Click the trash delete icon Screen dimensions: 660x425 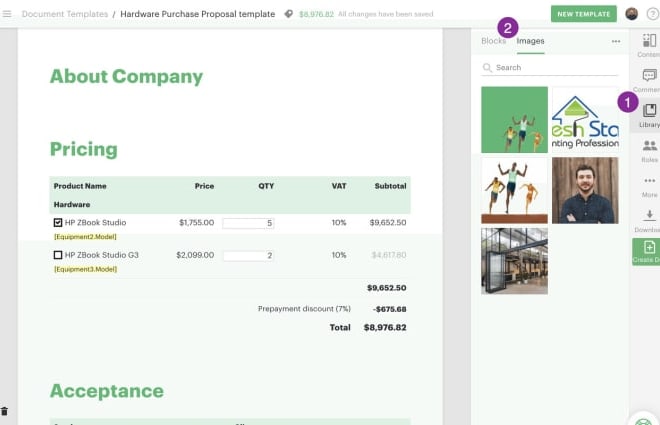click(x=4, y=411)
